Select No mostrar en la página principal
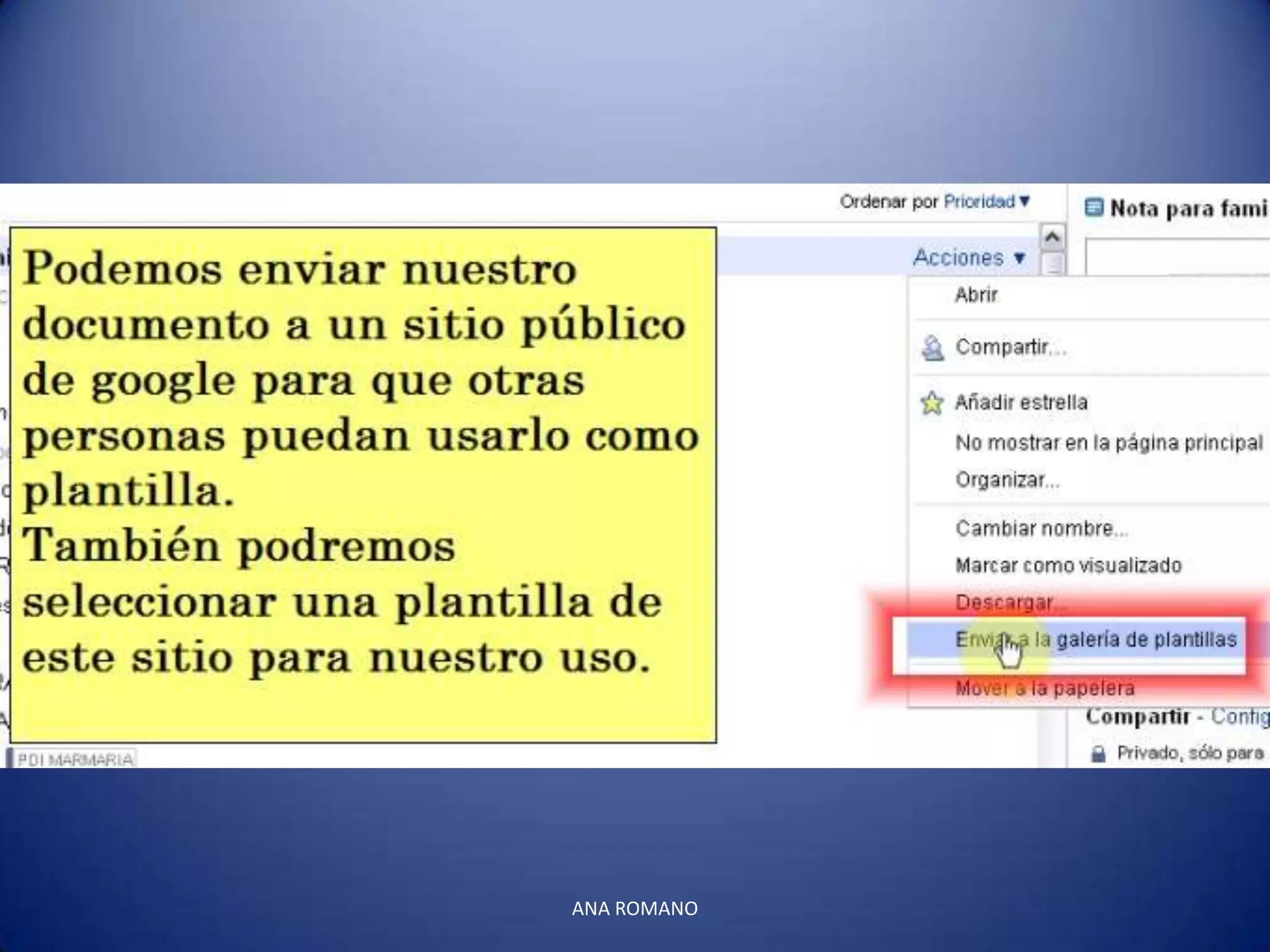Viewport: 1270px width, 952px height. tap(1109, 443)
